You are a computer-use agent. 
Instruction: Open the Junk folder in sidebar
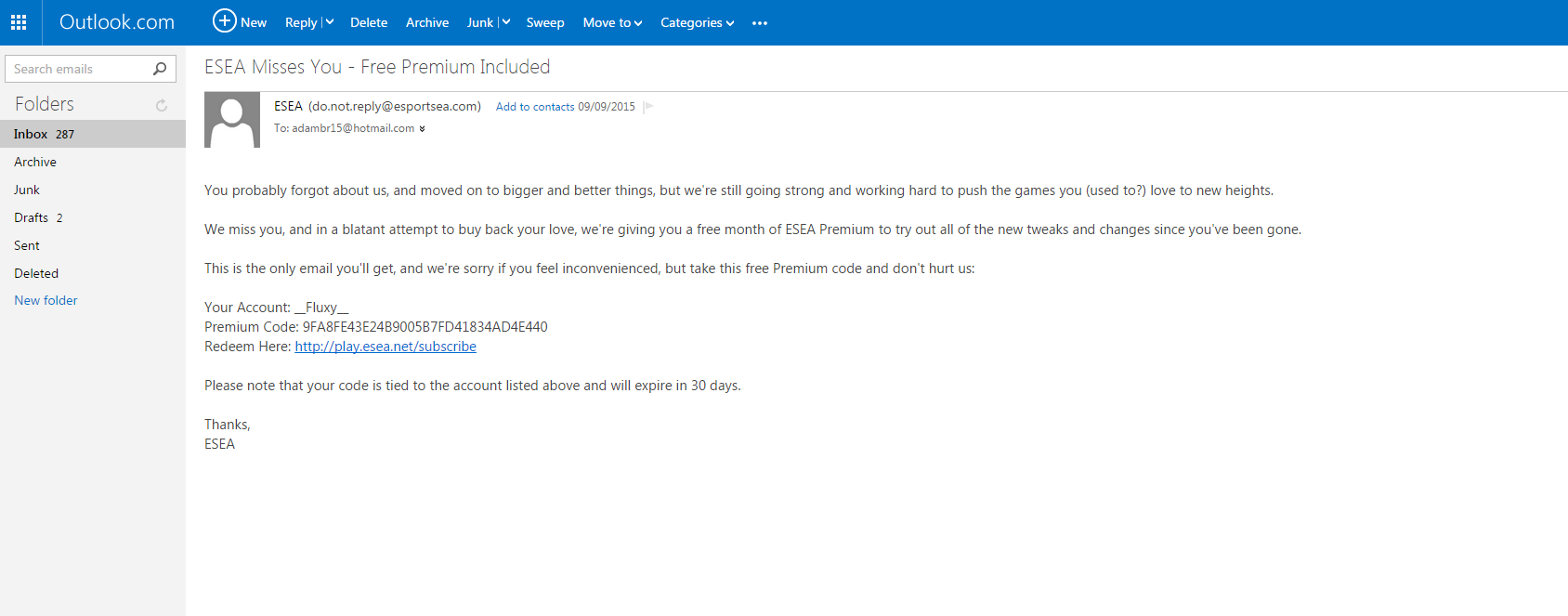pyautogui.click(x=93, y=190)
